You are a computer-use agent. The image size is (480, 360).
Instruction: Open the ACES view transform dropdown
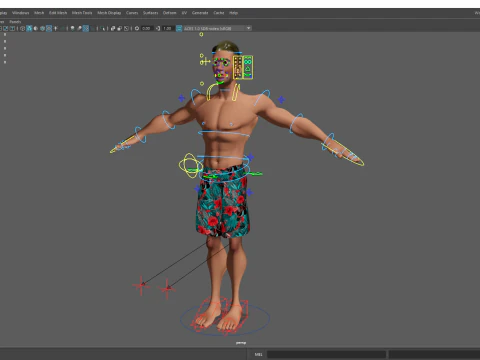(217, 28)
